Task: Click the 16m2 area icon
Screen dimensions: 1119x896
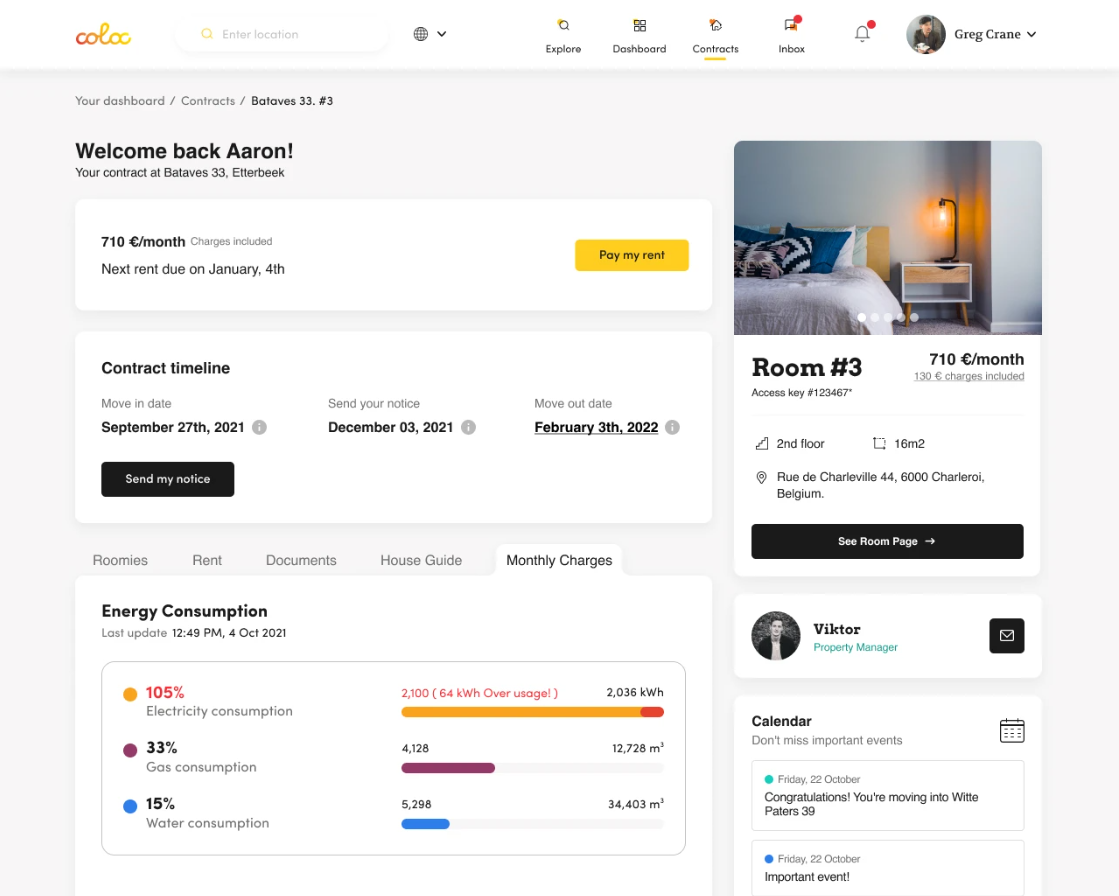Action: (879, 444)
